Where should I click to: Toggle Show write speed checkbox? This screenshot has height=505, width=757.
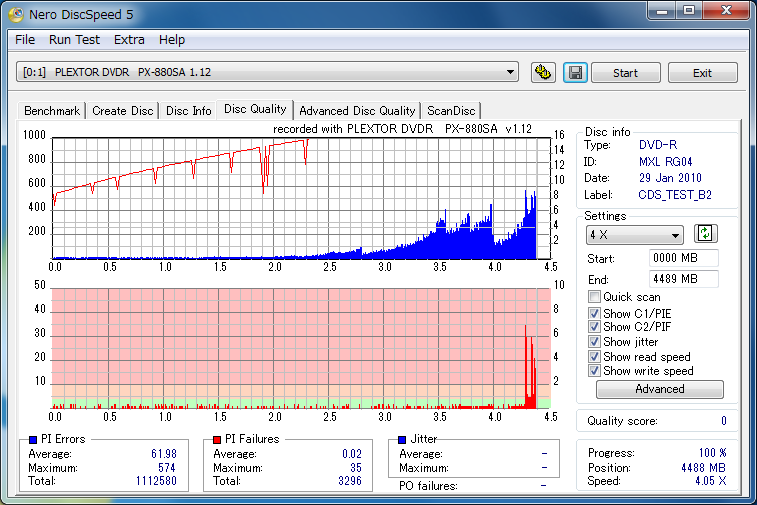tap(594, 371)
